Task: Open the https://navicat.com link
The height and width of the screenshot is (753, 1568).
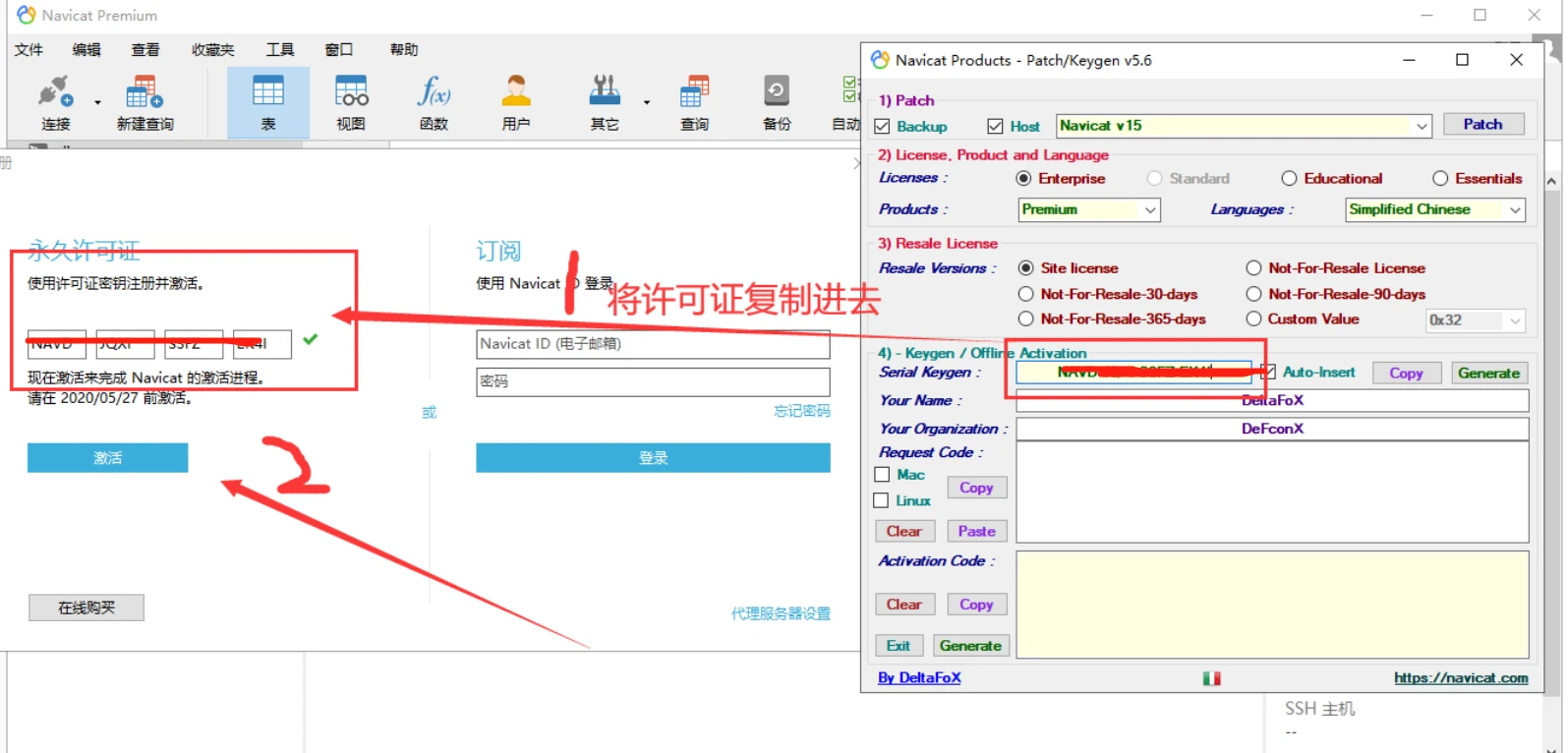Action: point(1461,677)
